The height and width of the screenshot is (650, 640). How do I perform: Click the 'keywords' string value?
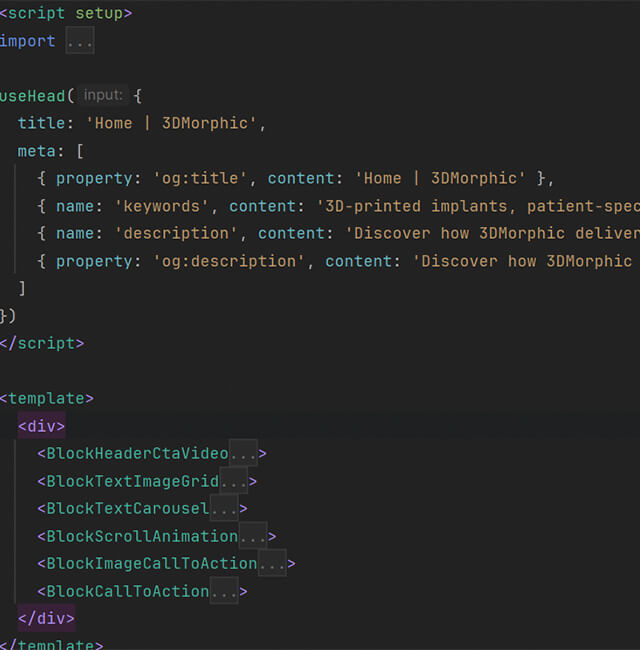click(162, 206)
